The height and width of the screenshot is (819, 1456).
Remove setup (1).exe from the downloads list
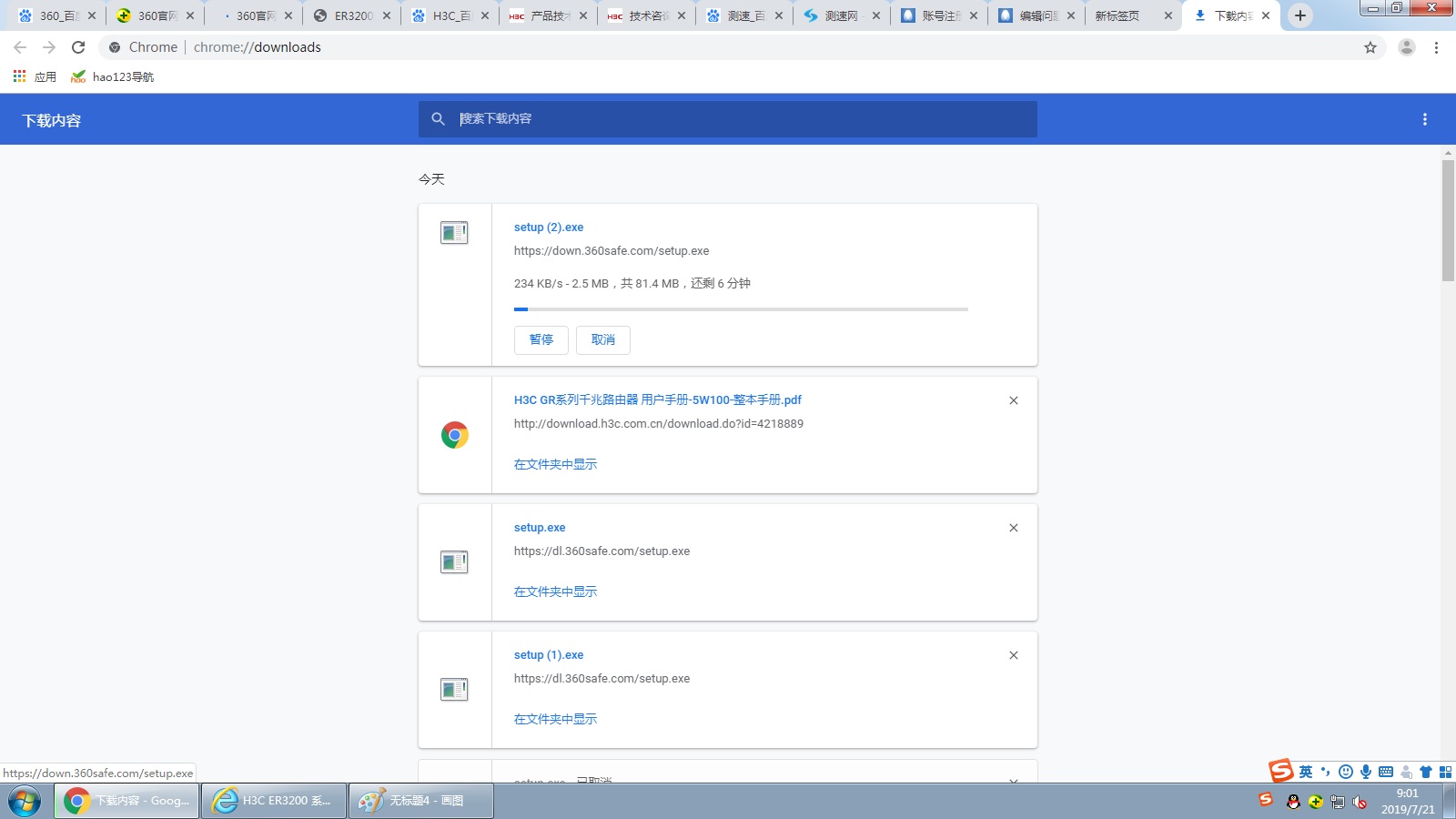click(x=1014, y=655)
